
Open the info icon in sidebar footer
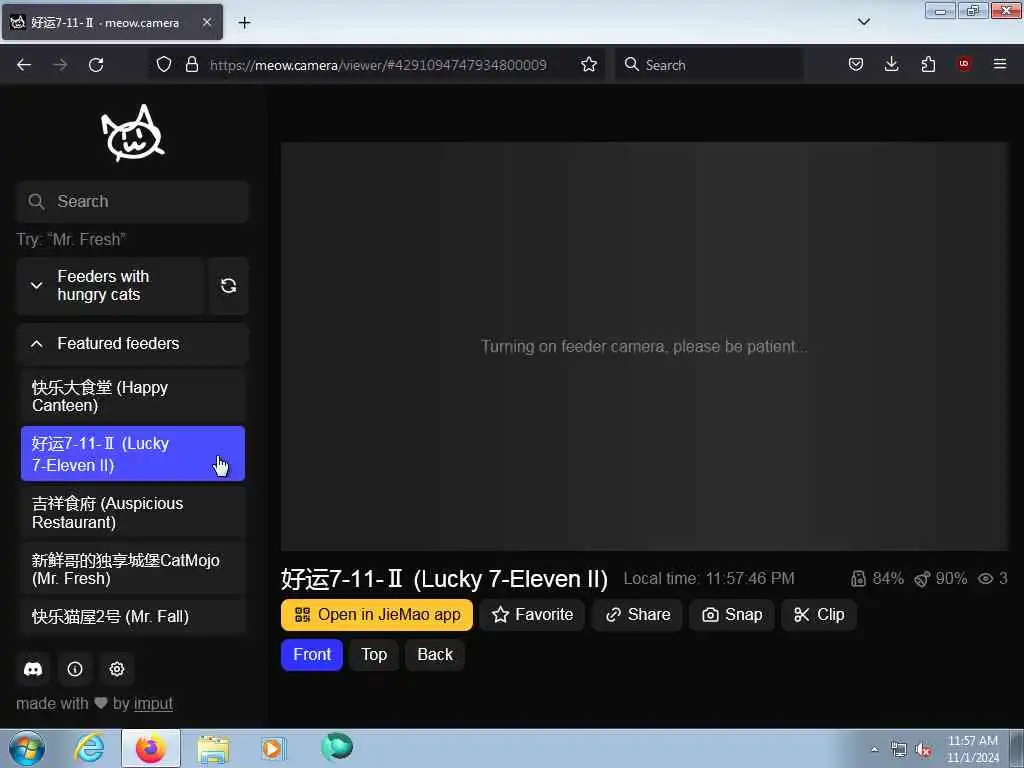[x=75, y=669]
